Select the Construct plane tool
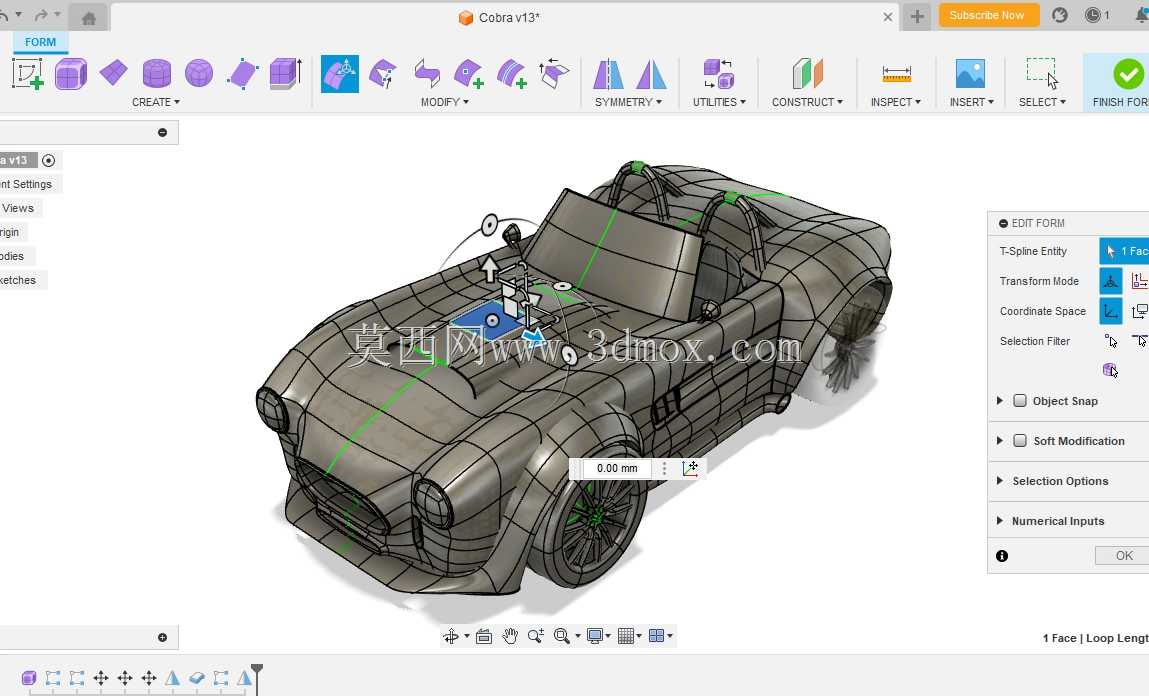The width and height of the screenshot is (1149, 696). pos(808,73)
